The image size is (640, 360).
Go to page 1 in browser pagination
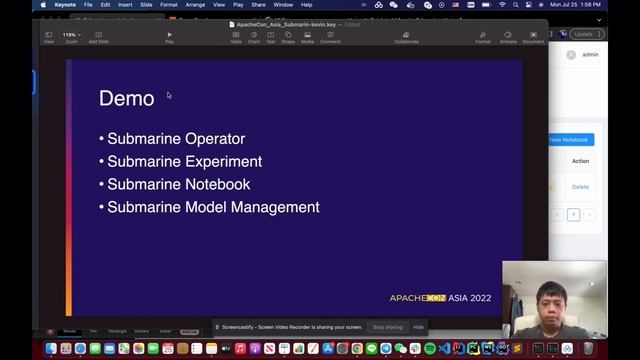click(573, 215)
